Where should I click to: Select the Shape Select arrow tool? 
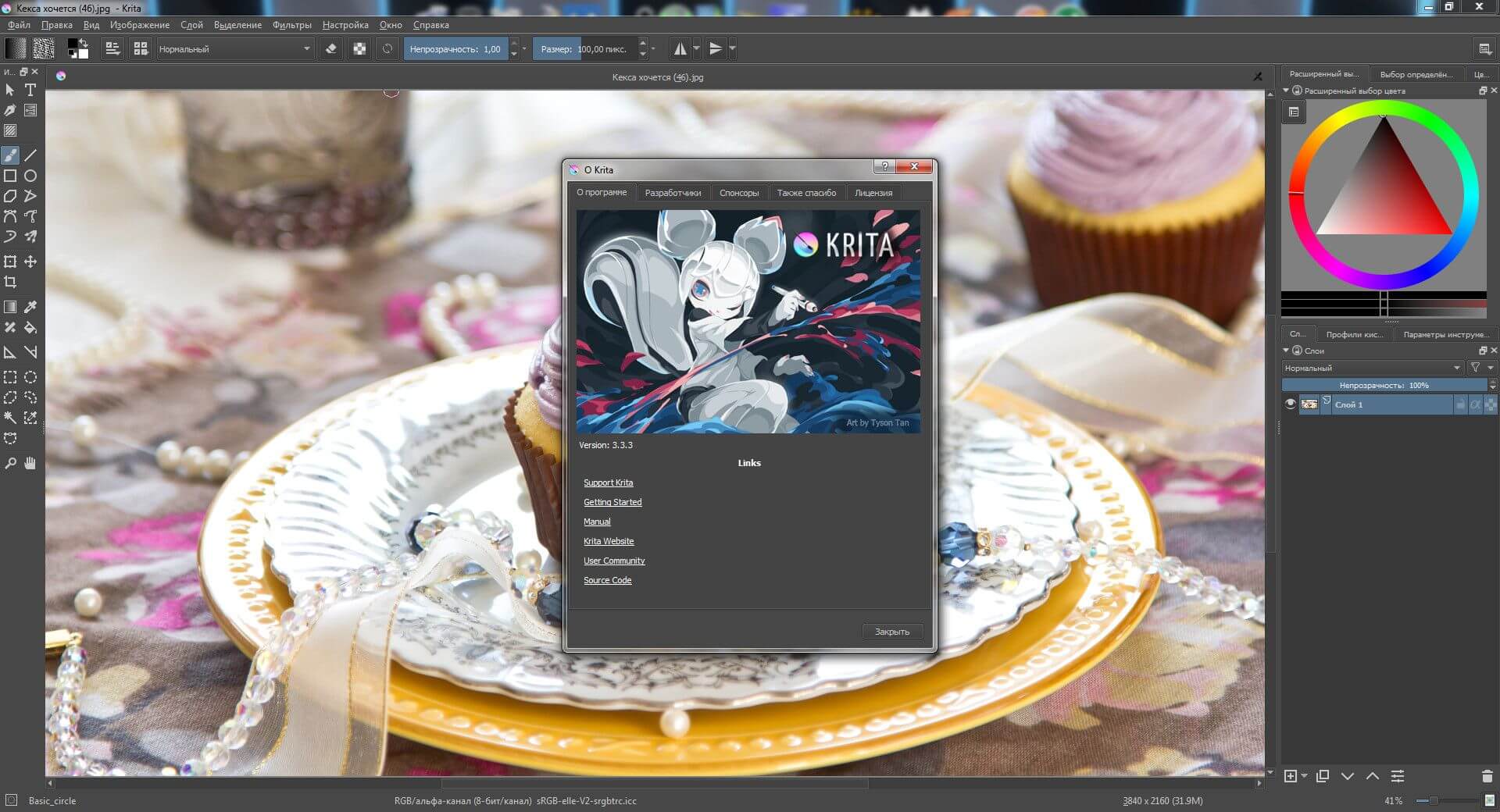point(10,90)
